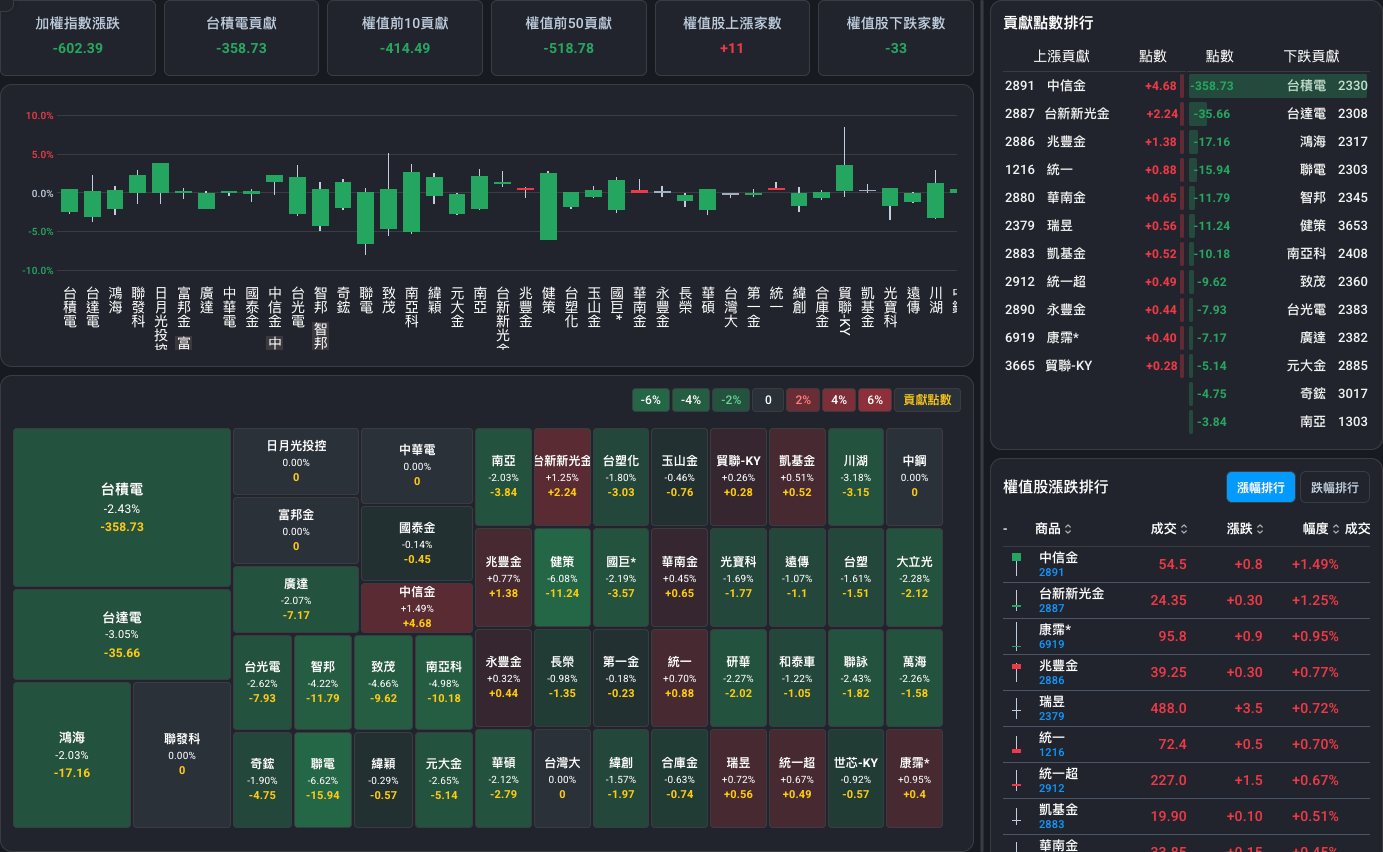Select the 台新新光金 +1.25% heatmap tile
The image size is (1383, 852).
click(x=562, y=477)
